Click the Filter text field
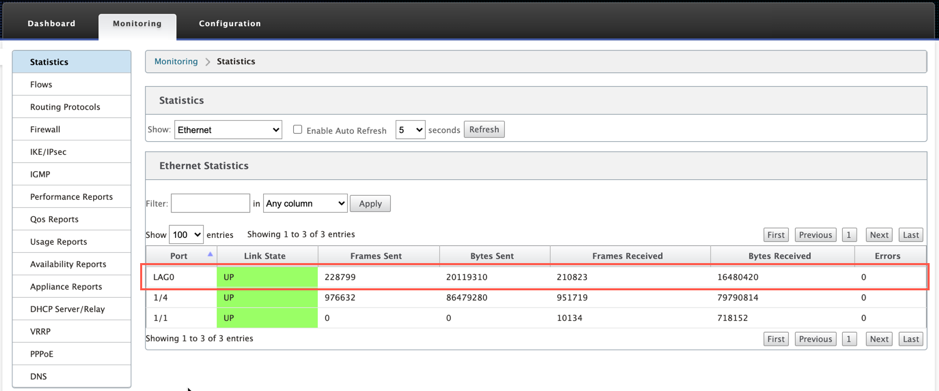The width and height of the screenshot is (939, 391). [210, 203]
